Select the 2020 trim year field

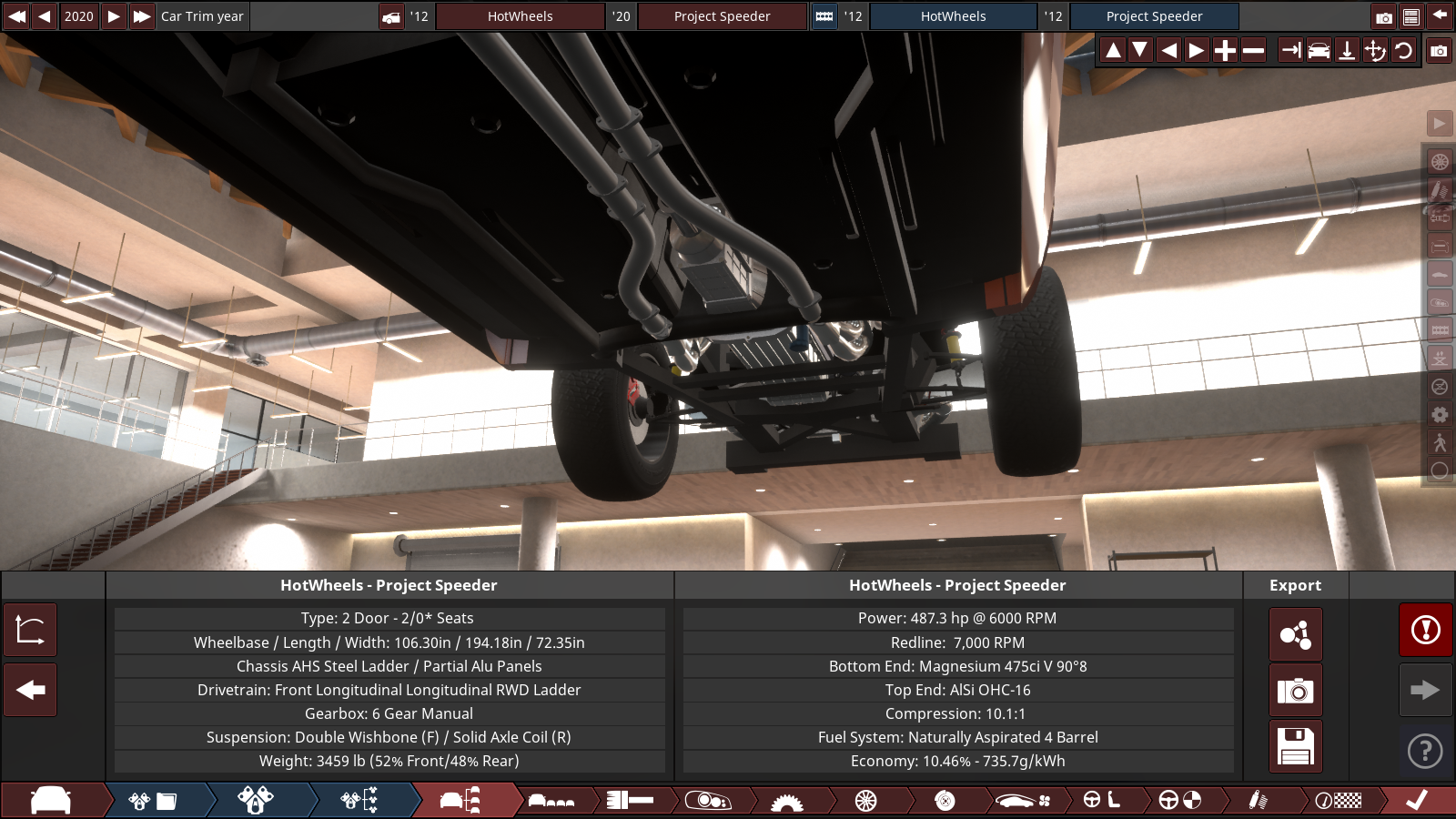coord(79,16)
